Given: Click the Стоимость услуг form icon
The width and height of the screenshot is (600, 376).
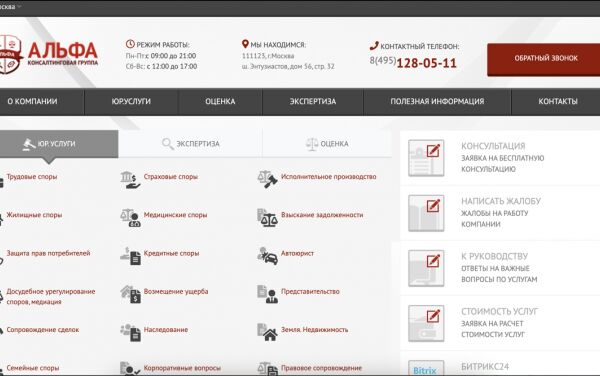Looking at the screenshot, I should [x=426, y=323].
